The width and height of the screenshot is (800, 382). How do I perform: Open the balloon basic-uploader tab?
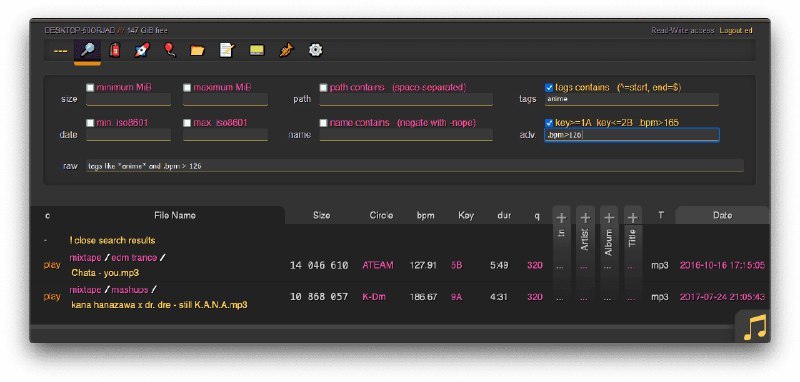170,50
